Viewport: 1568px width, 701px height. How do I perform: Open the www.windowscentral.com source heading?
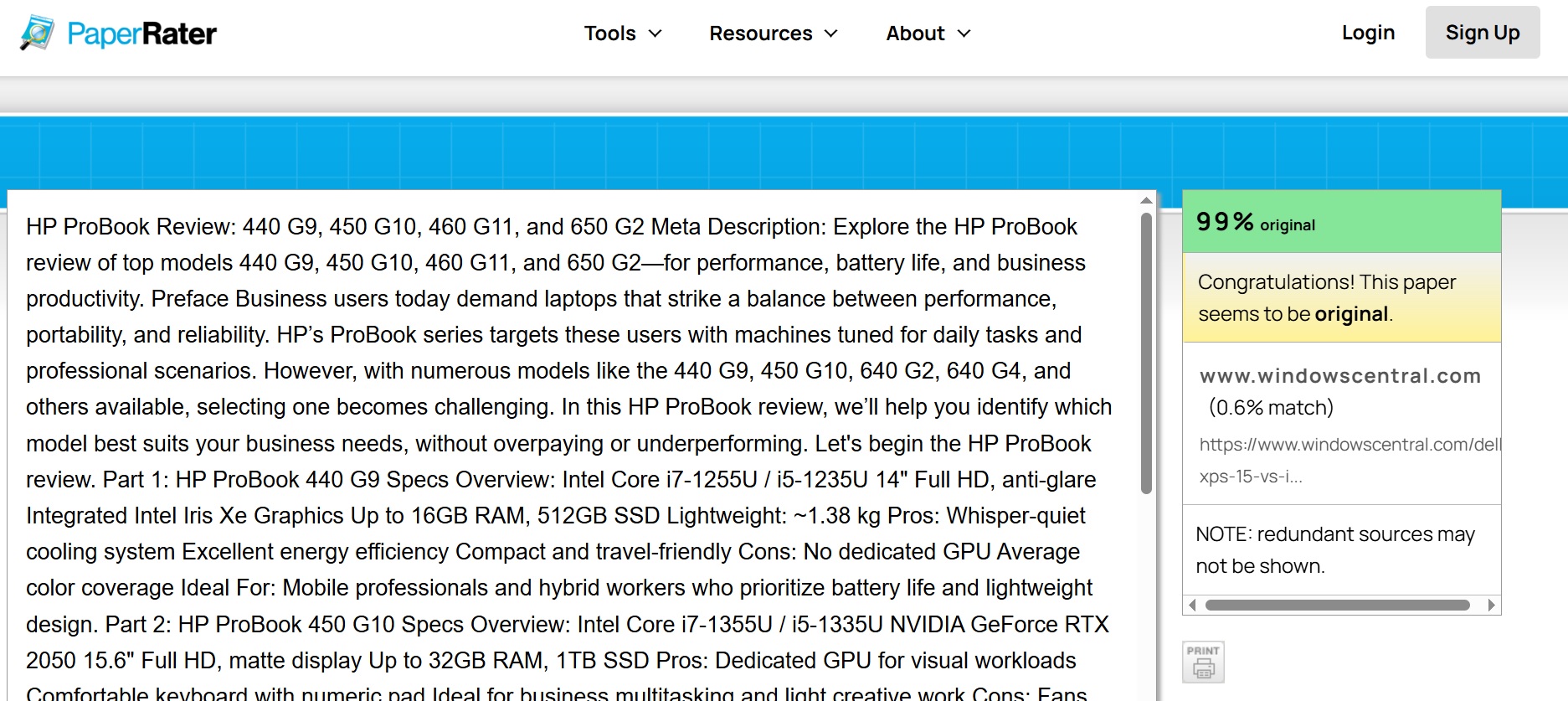pos(1340,376)
